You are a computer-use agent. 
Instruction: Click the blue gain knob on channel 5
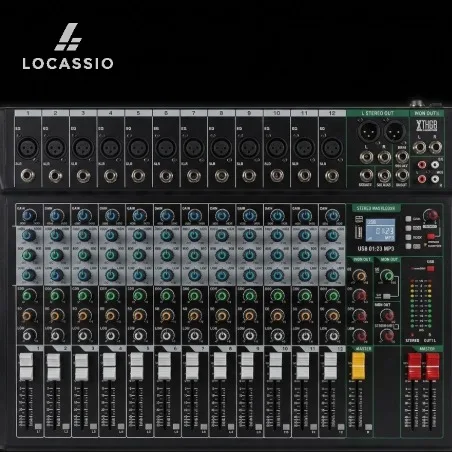(x=139, y=216)
